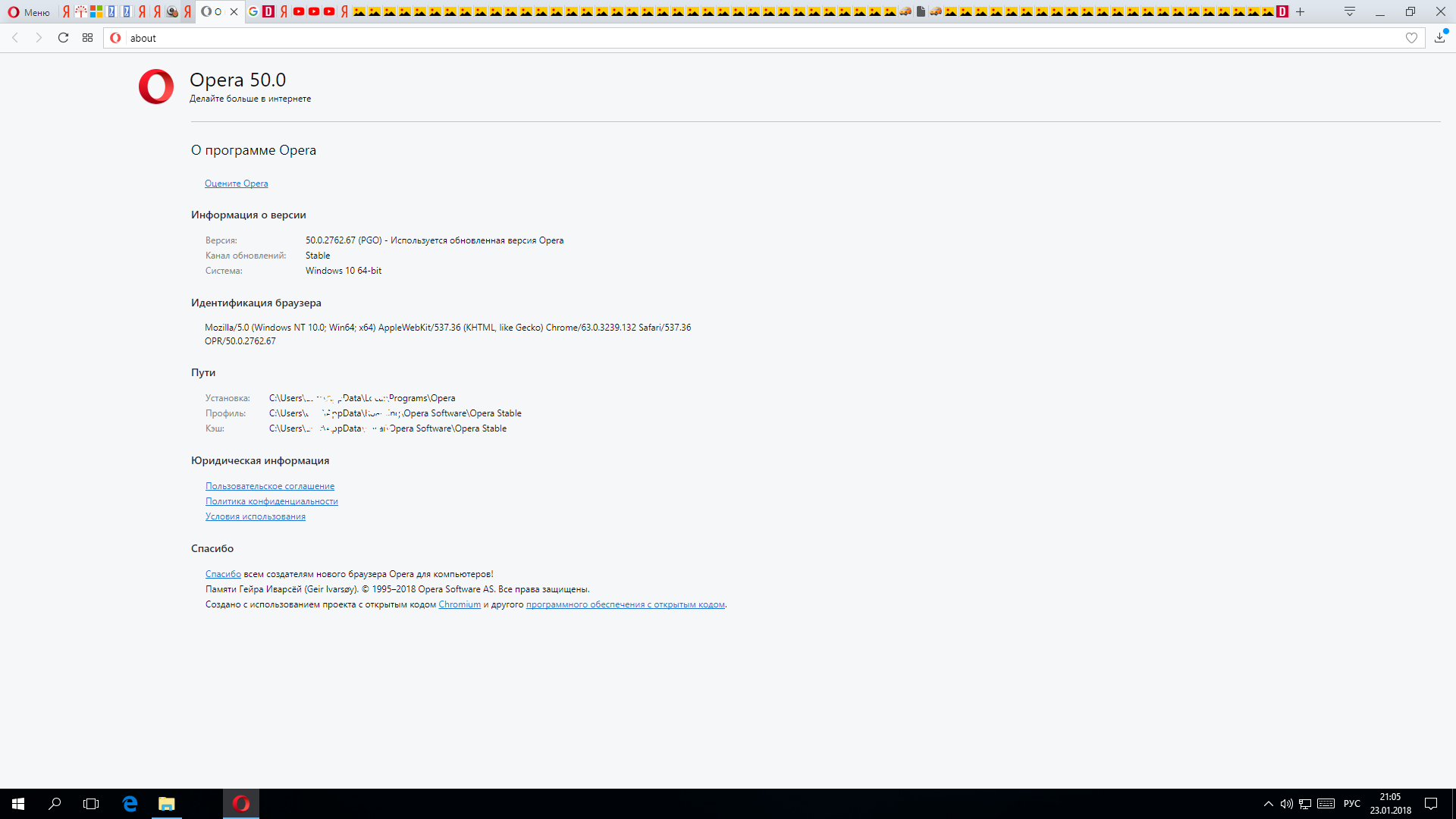
Task: Switch to the Microsoft logo tab
Action: 96,12
